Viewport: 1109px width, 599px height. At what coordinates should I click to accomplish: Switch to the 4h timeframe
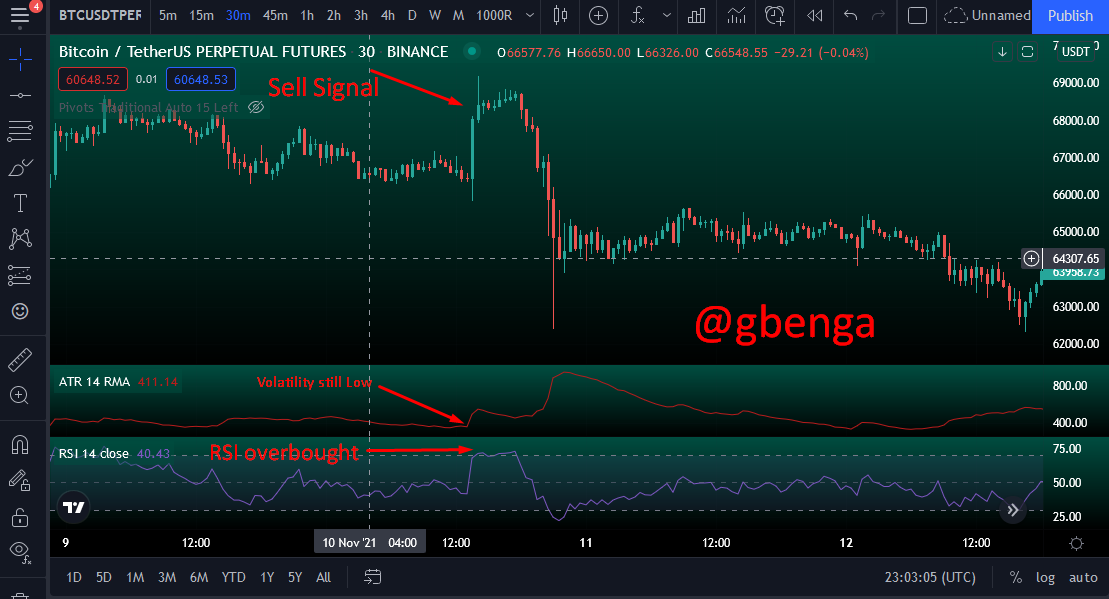(388, 16)
